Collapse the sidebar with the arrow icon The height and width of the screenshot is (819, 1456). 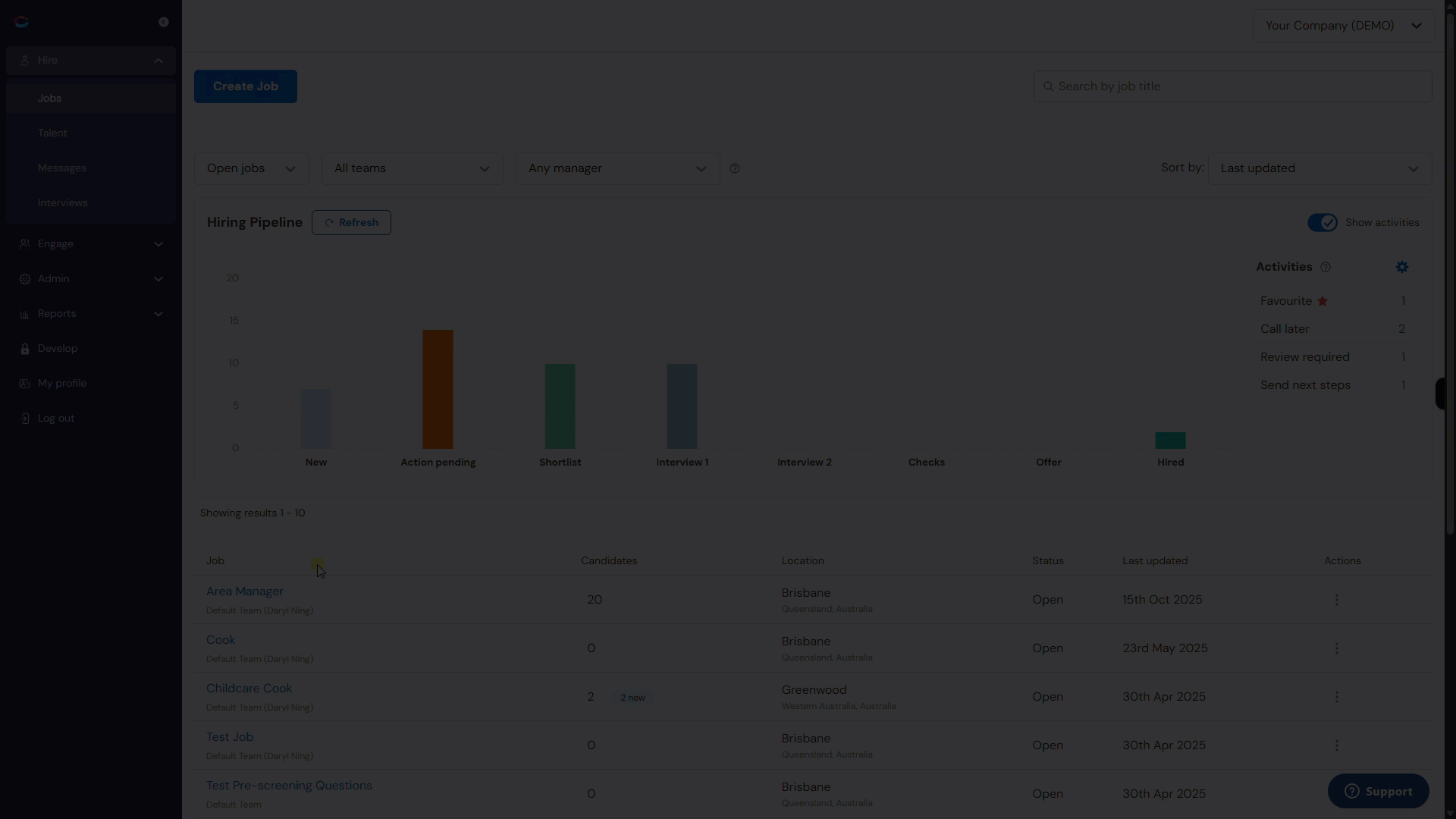tap(164, 22)
